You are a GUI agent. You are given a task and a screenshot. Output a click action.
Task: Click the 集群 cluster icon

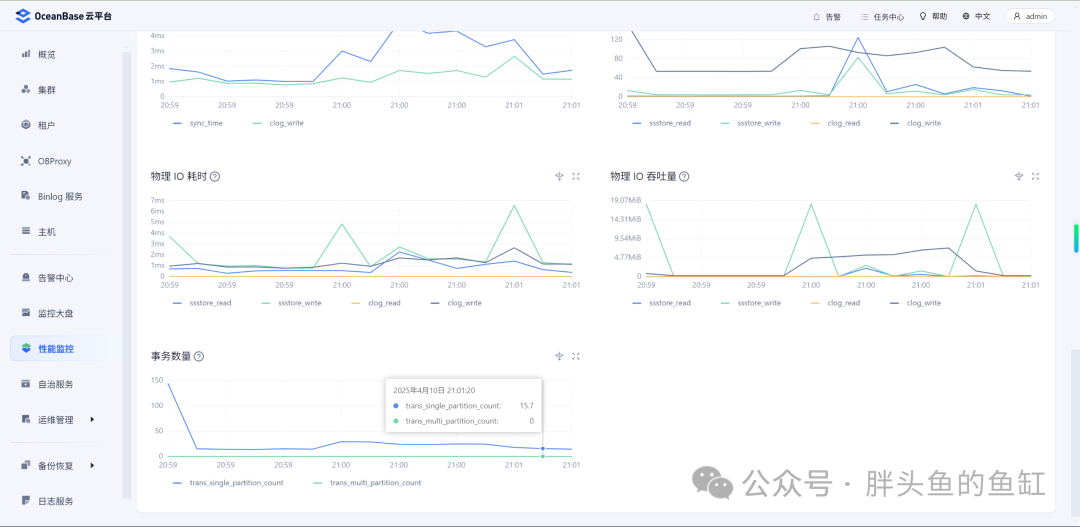tap(26, 90)
